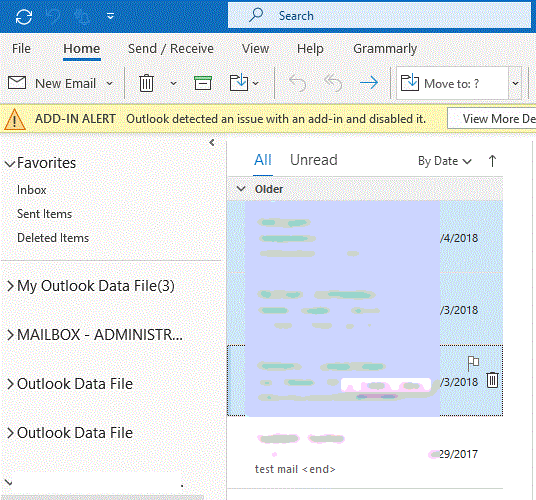This screenshot has width=536, height=500.
Task: Open the New Email dropdown arrow
Action: (x=109, y=83)
